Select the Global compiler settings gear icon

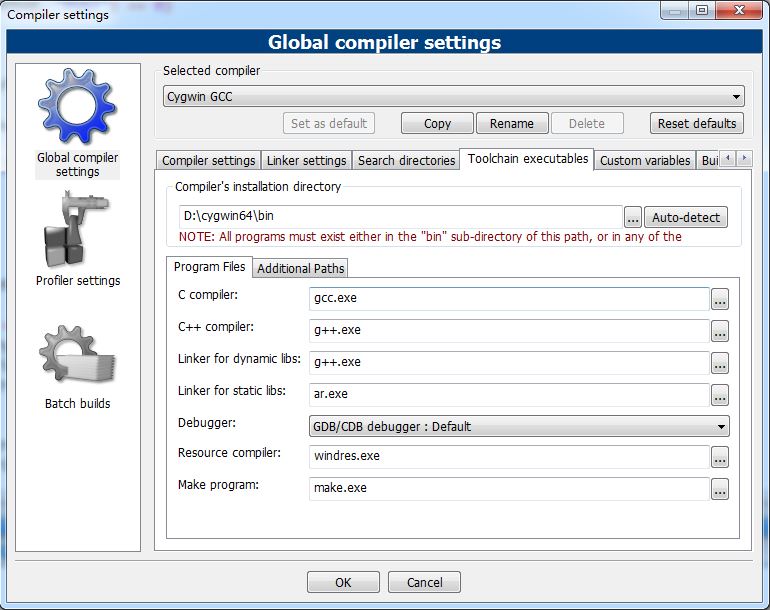click(x=77, y=106)
